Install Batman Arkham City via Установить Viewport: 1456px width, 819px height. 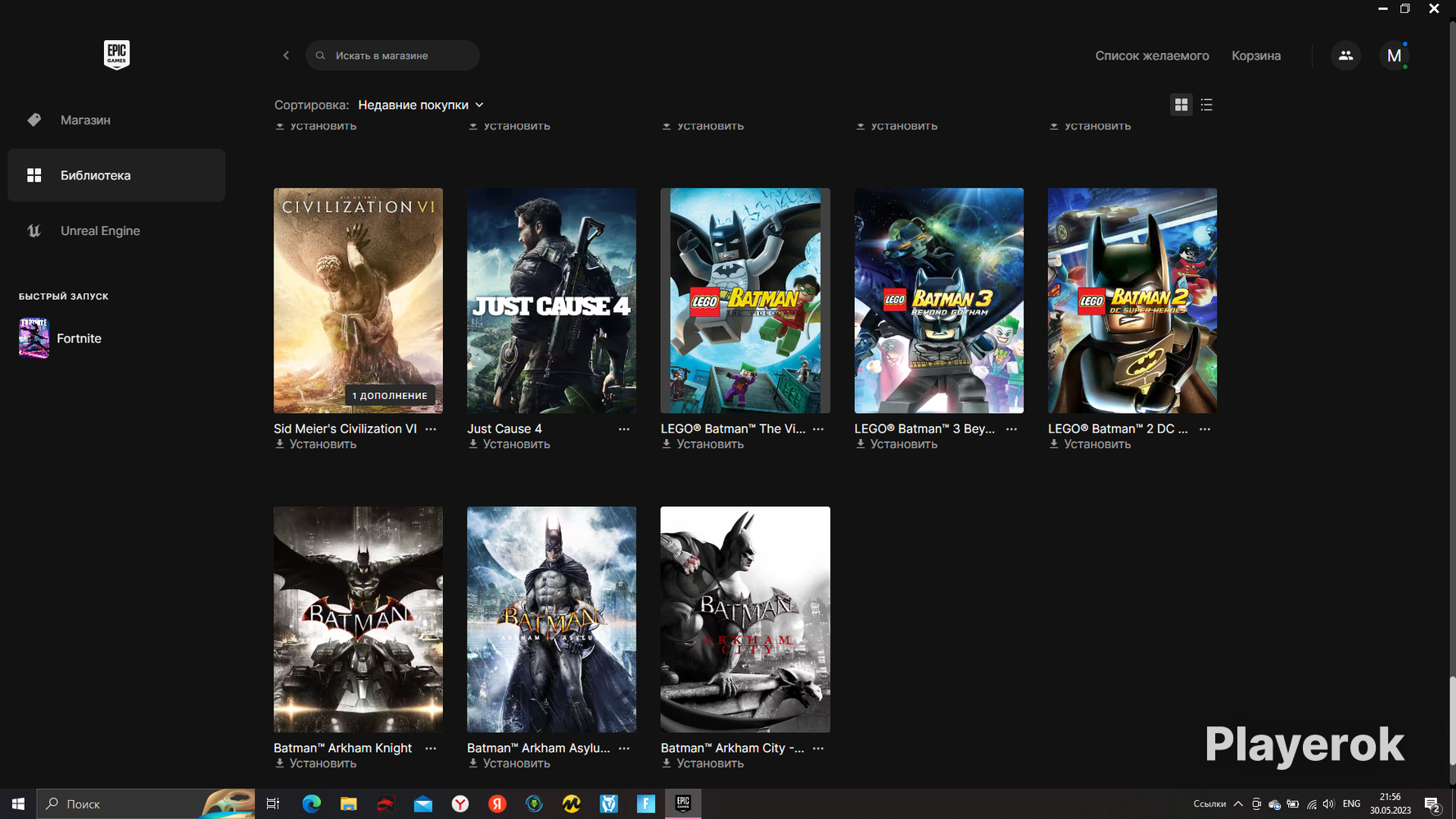[x=703, y=764]
